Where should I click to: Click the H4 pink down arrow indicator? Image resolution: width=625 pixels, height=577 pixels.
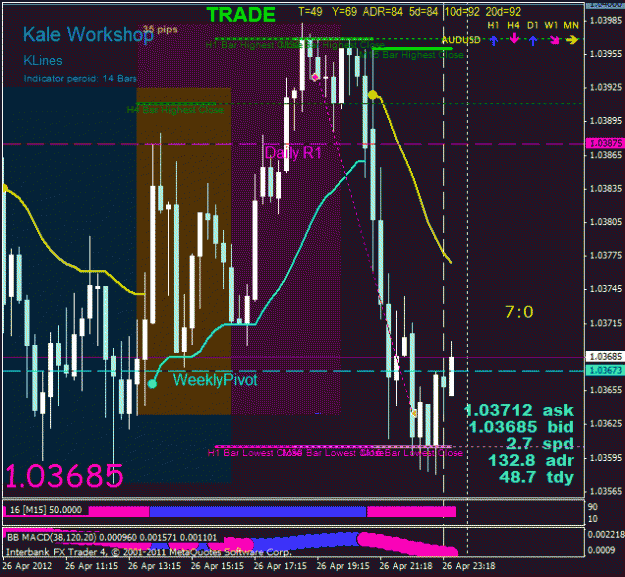pos(514,39)
